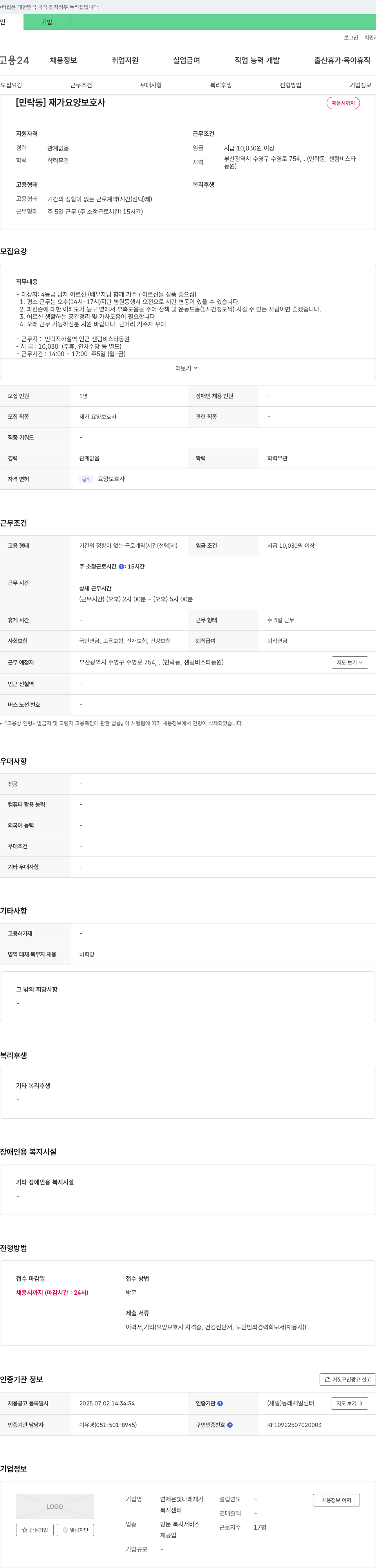The image size is (376, 1568).
Task: Jump to 복리후생 section tab
Action: (221, 85)
